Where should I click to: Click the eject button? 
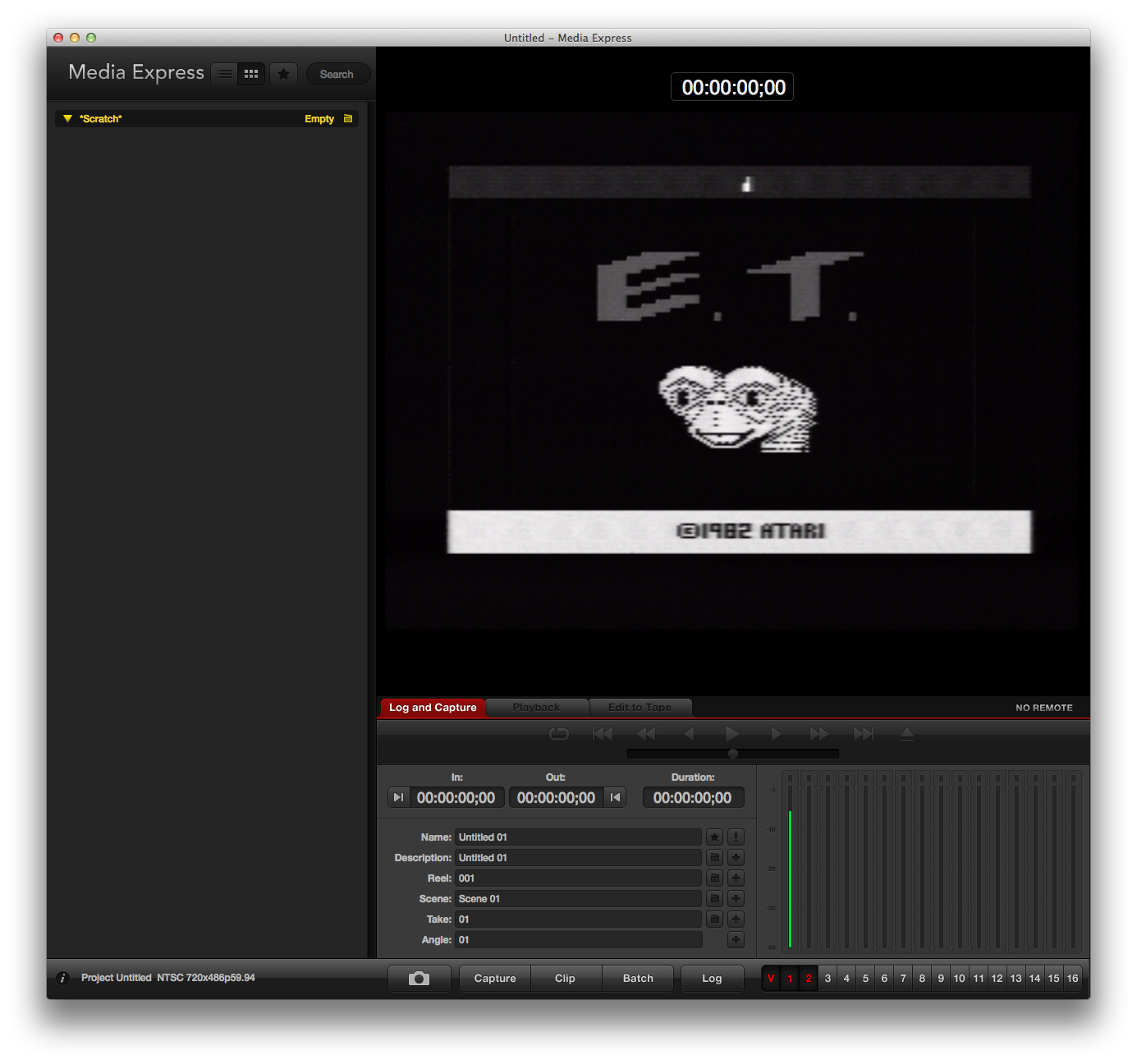tap(907, 734)
